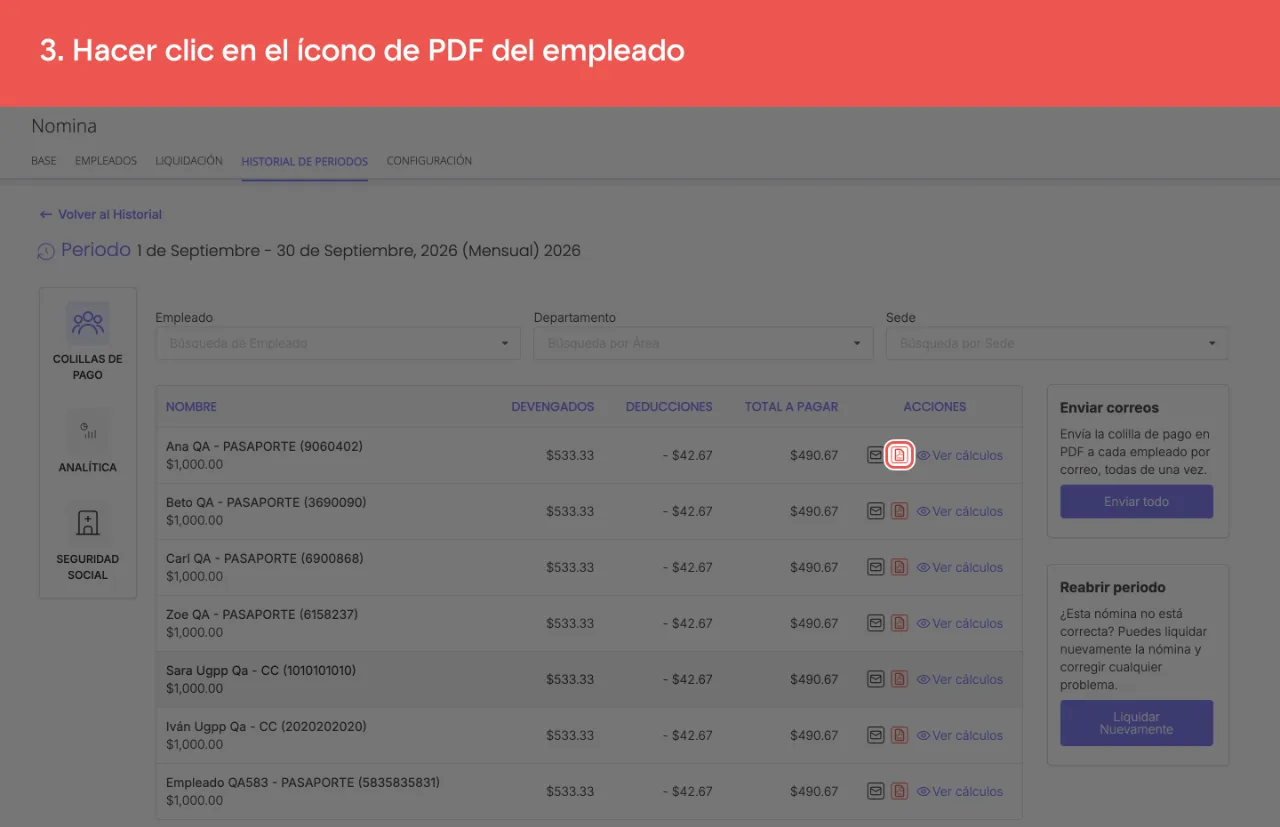1280x827 pixels.
Task: Ver cálculos for Ana QA
Action: (x=960, y=455)
